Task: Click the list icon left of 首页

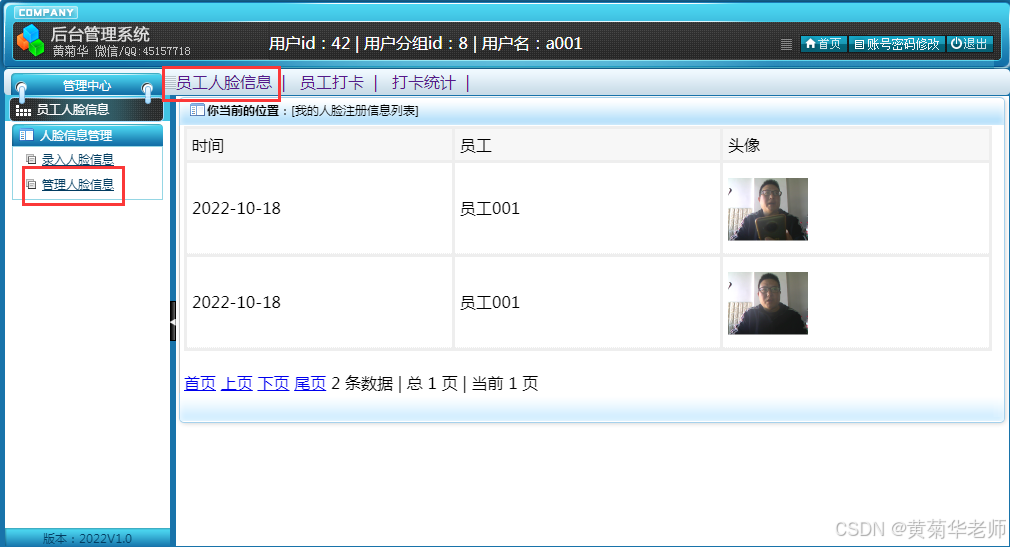Action: 786,44
